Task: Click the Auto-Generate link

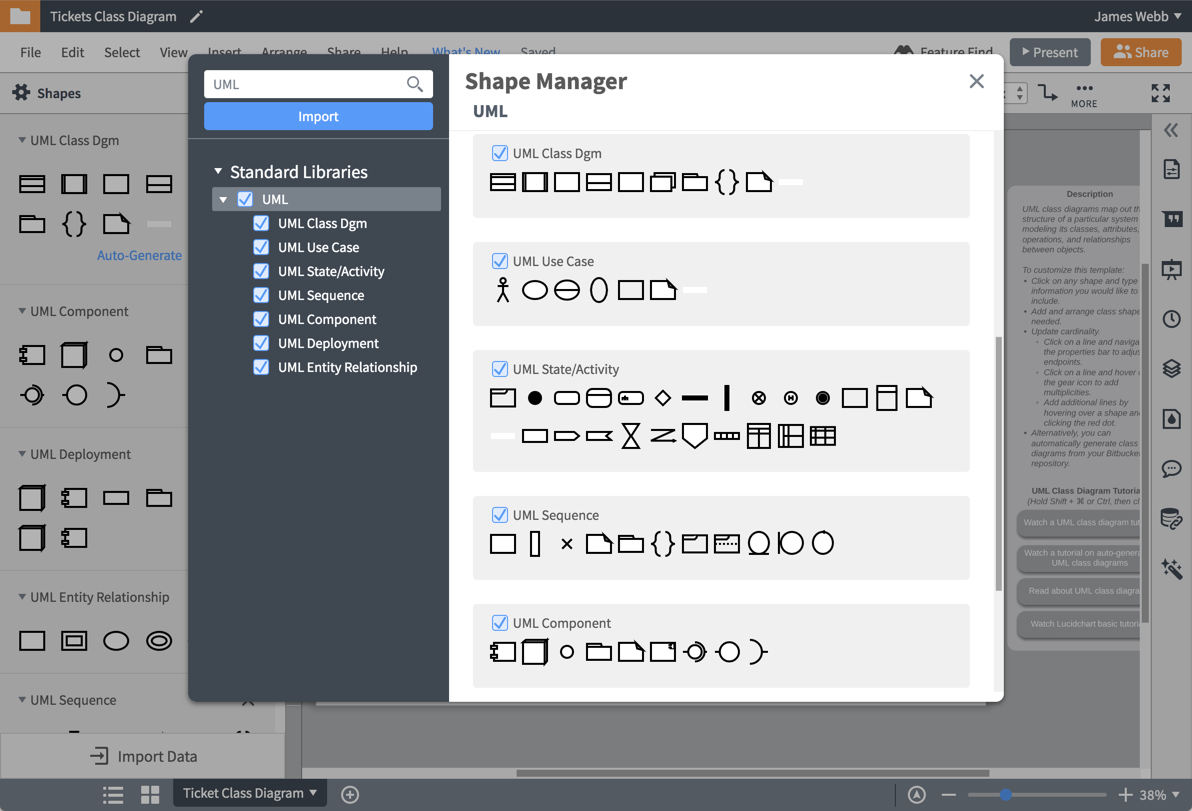Action: (139, 255)
